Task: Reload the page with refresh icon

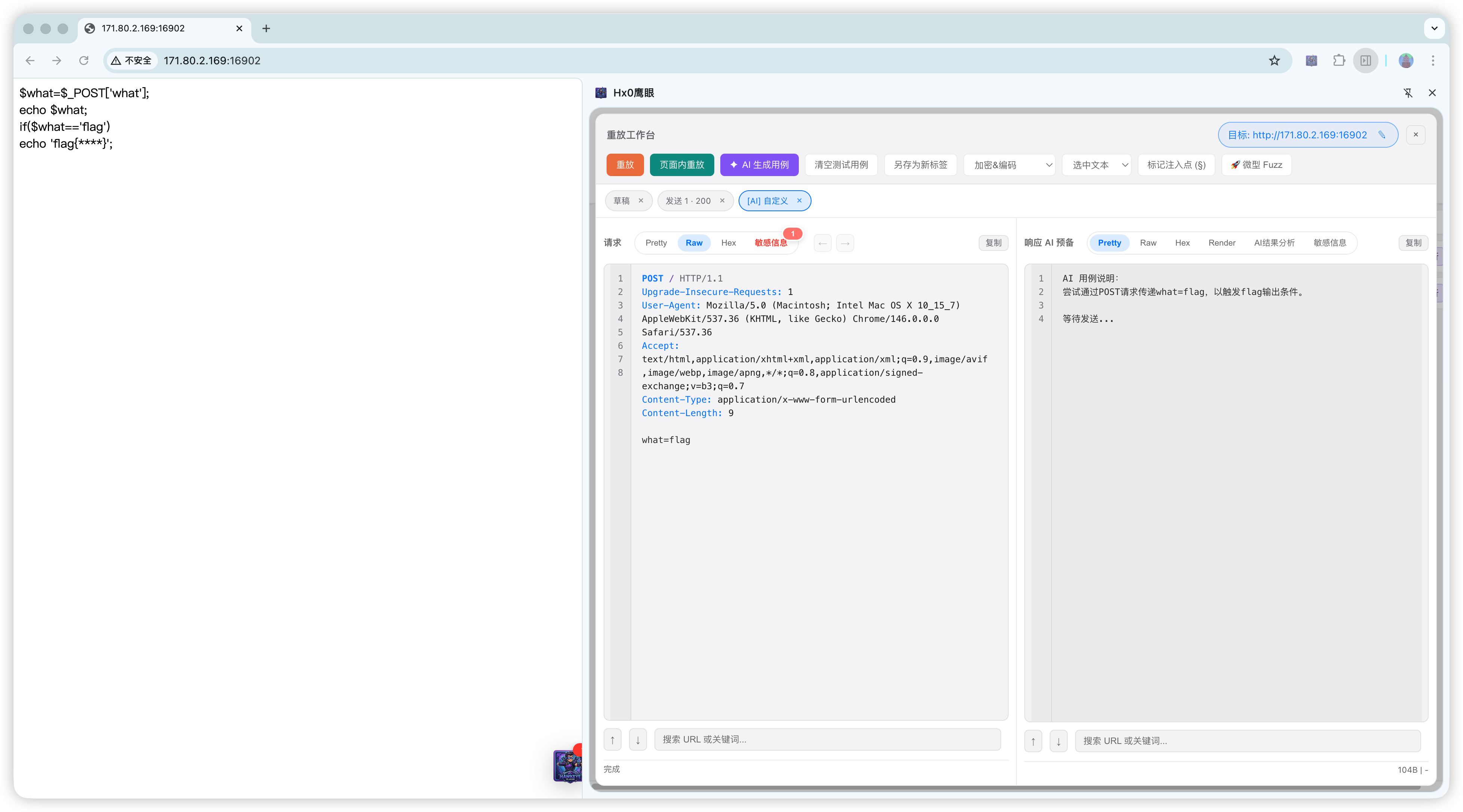Action: pos(84,61)
